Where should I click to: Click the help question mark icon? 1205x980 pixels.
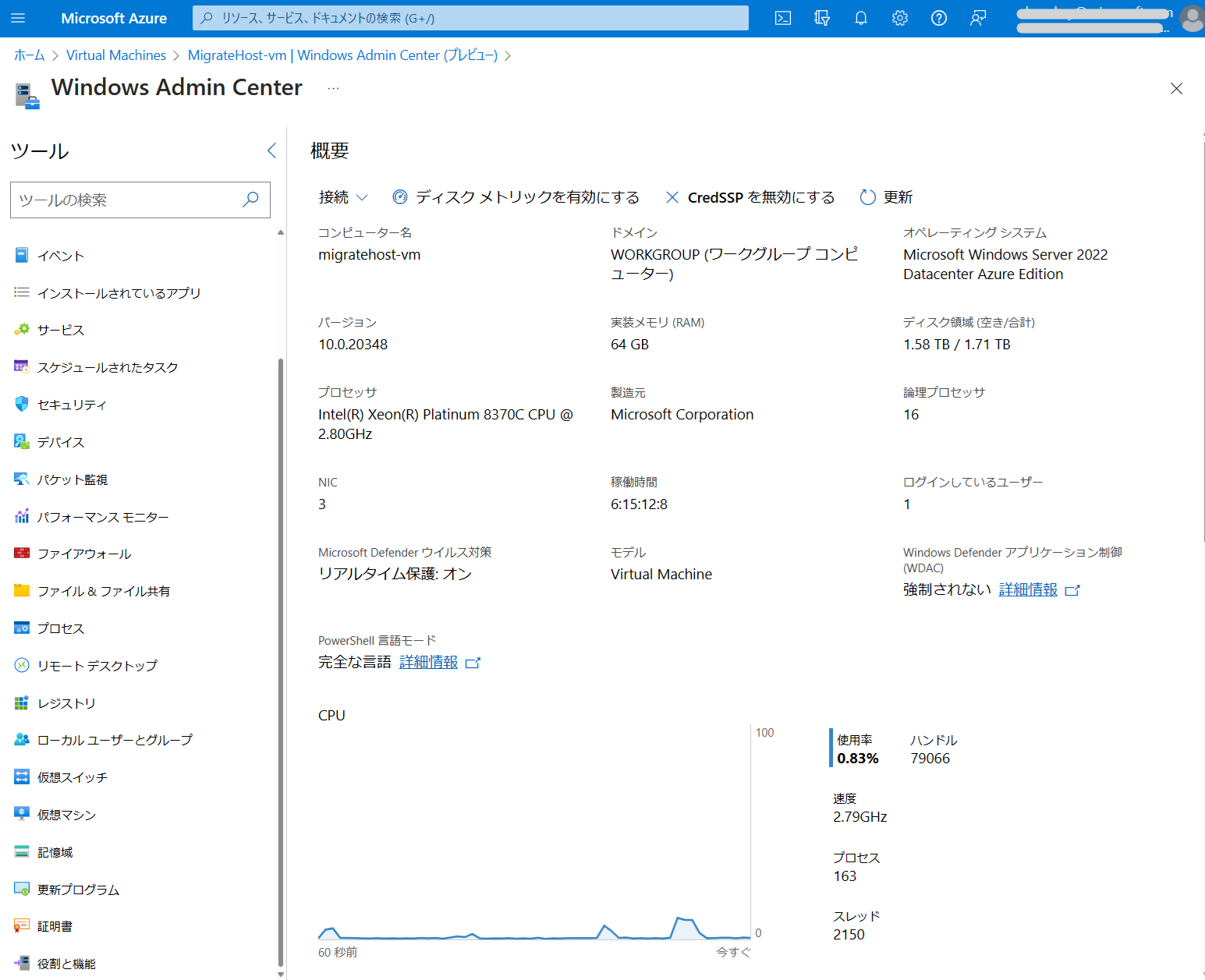click(x=939, y=18)
